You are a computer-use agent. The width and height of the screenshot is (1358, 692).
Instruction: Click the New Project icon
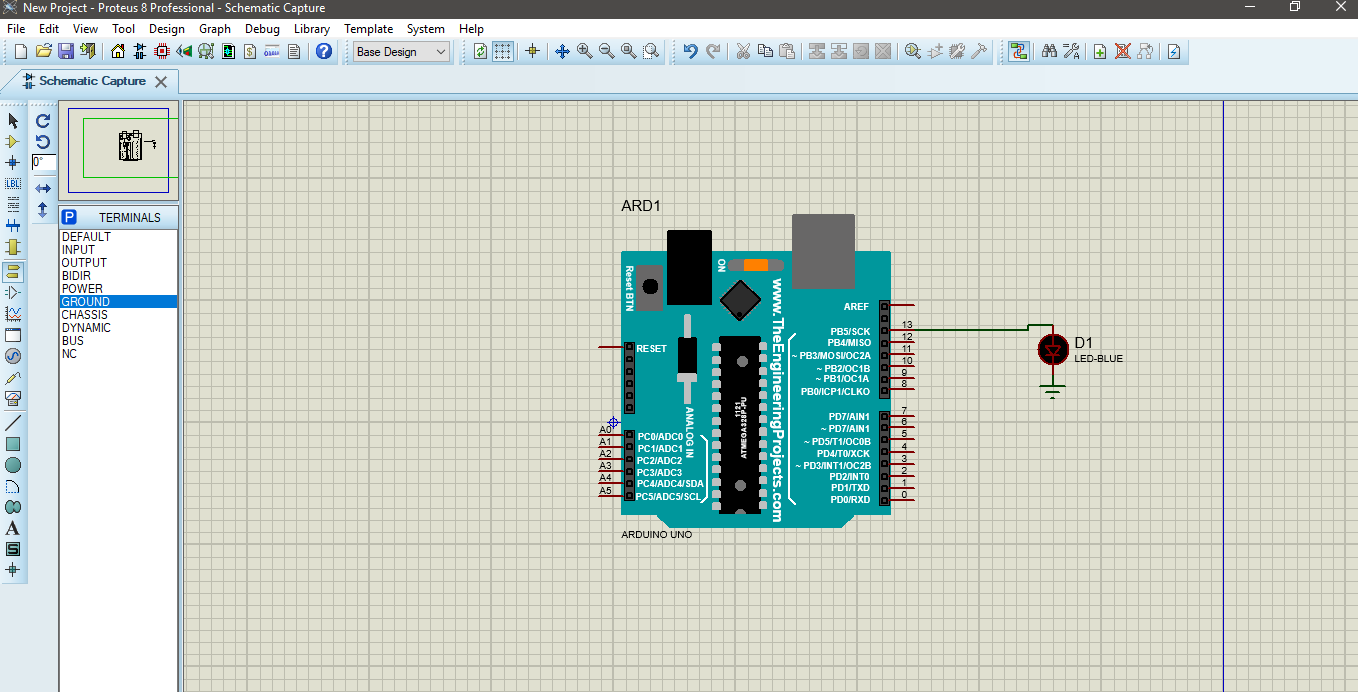[21, 51]
